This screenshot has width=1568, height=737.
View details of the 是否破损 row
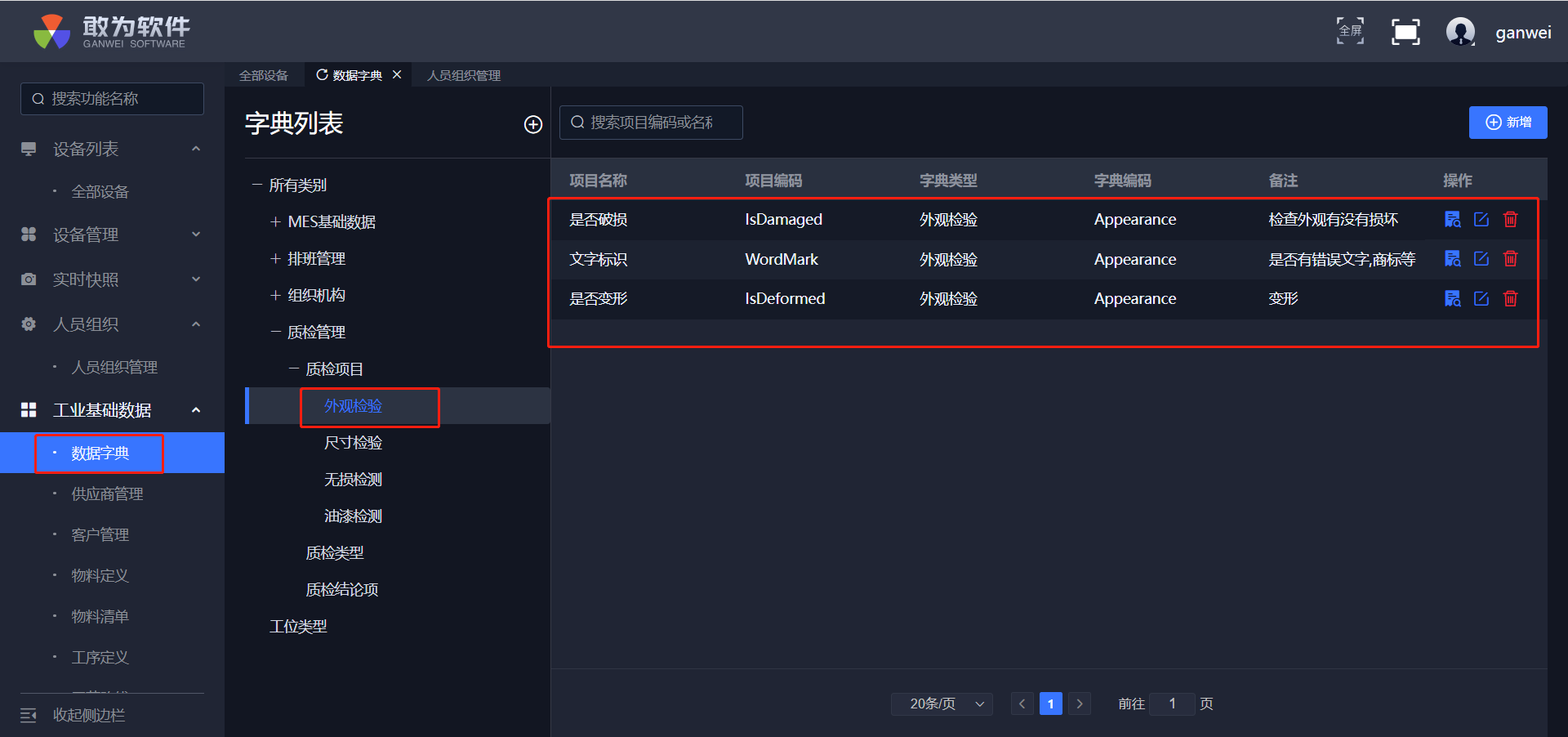click(x=1452, y=219)
